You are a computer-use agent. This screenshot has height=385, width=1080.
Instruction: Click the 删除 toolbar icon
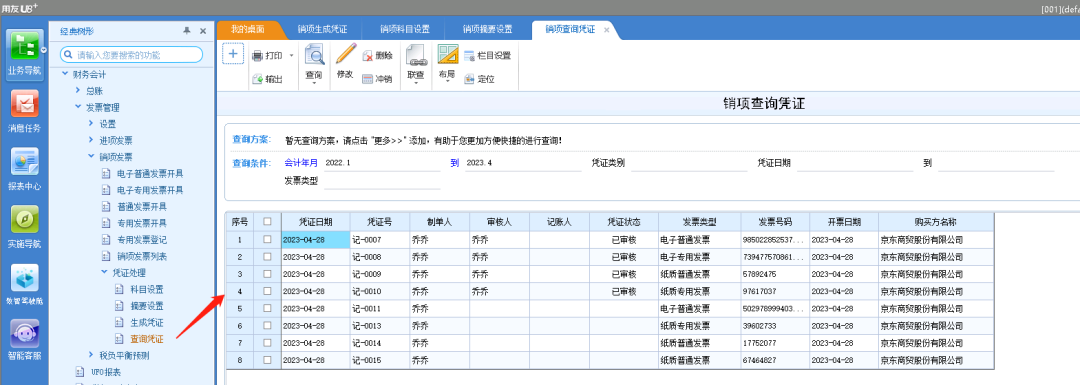(x=368, y=56)
